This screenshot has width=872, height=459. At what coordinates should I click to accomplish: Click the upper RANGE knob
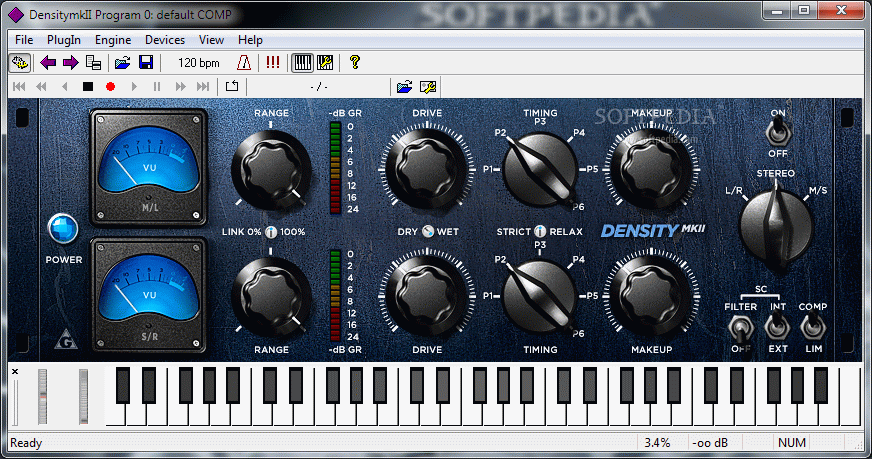click(x=271, y=169)
